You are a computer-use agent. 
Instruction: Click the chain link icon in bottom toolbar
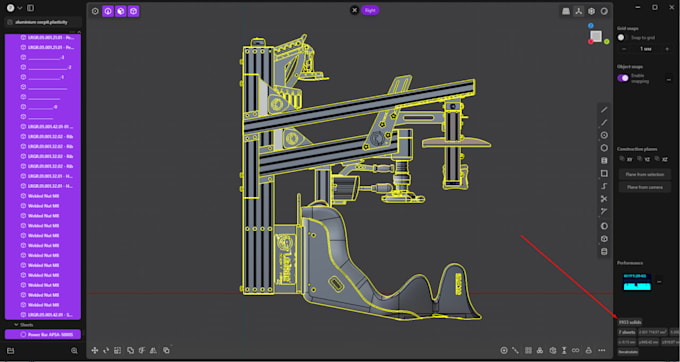[575, 350]
